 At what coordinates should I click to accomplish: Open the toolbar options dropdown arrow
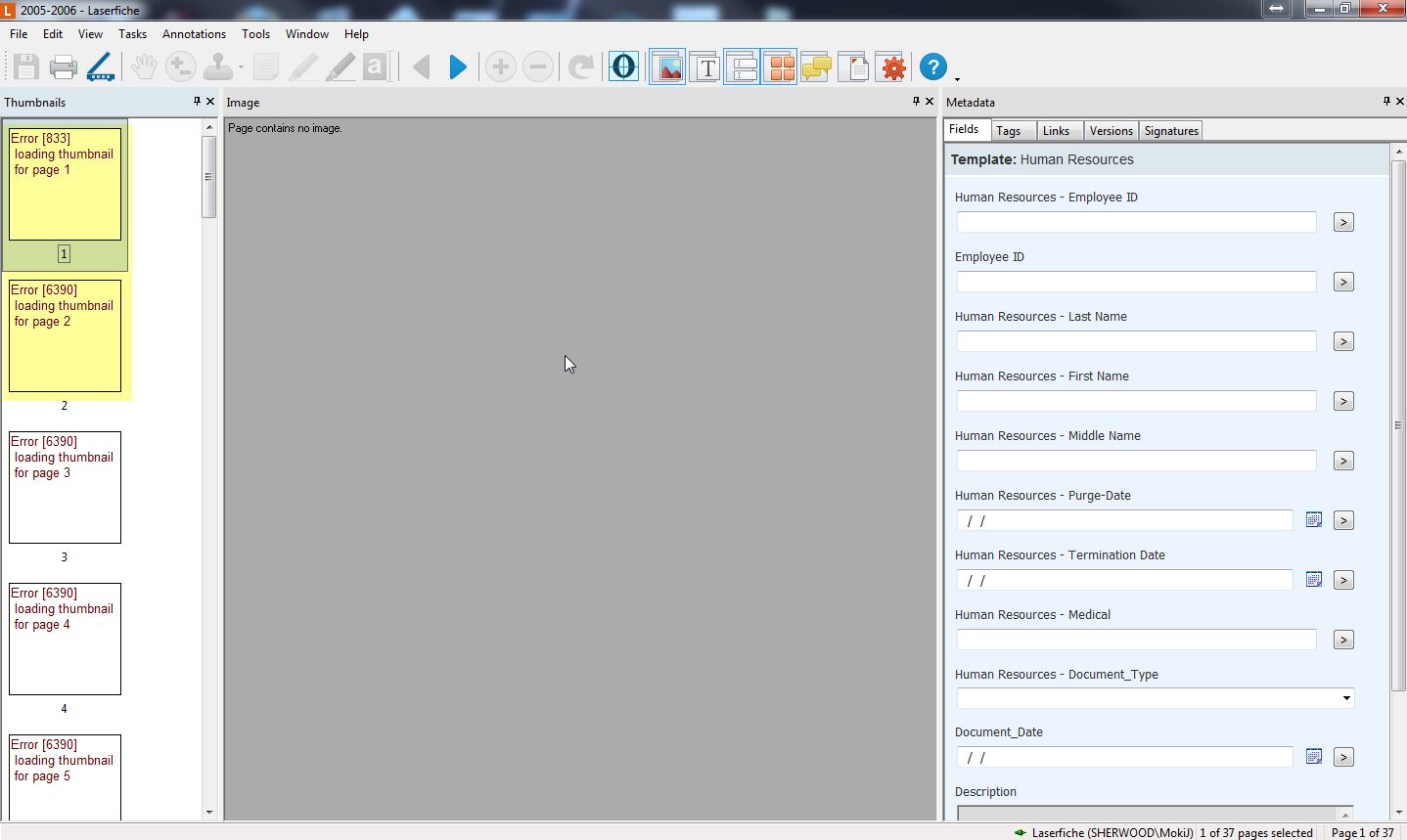[x=957, y=79]
